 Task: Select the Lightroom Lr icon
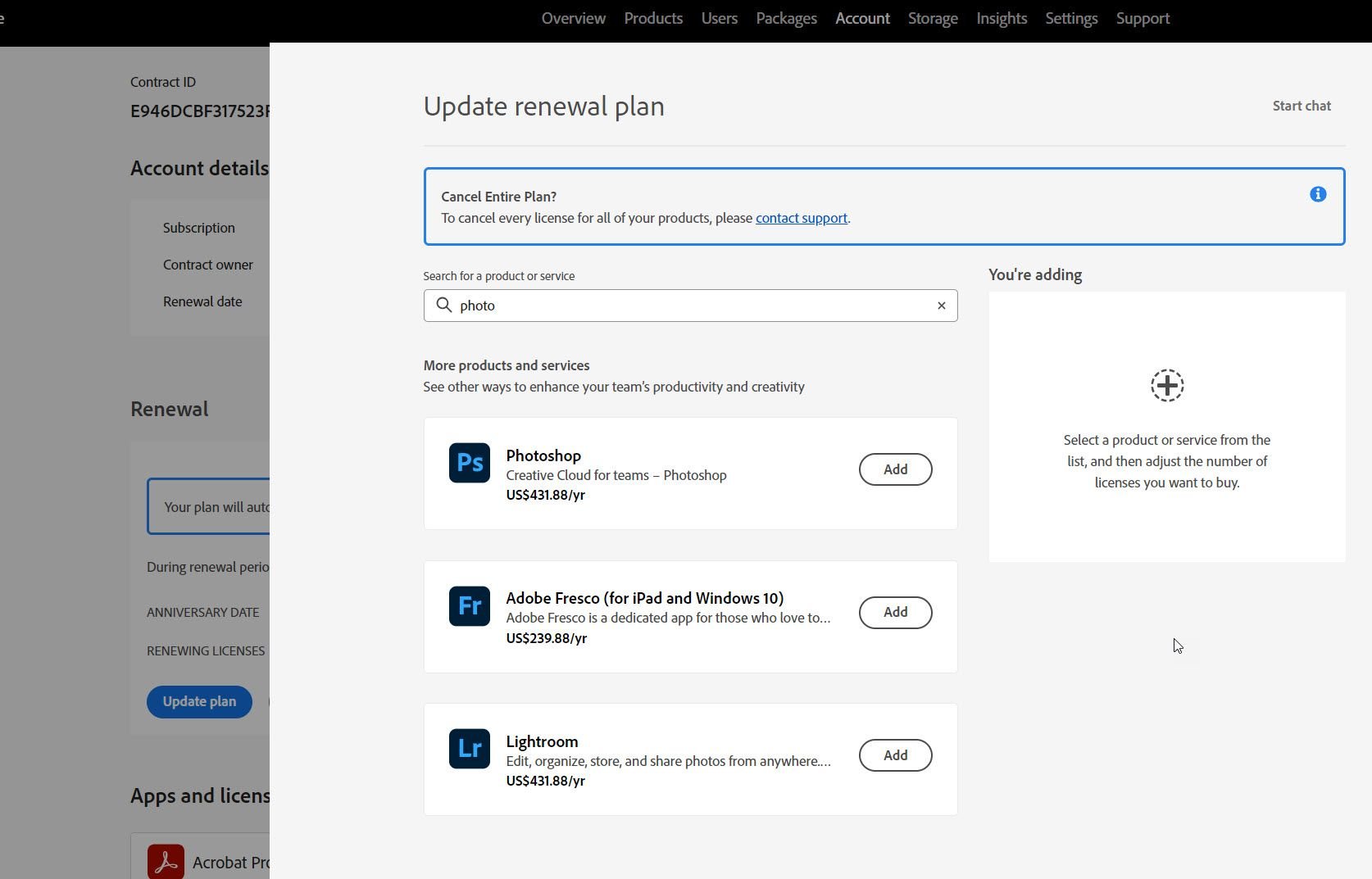[x=469, y=748]
